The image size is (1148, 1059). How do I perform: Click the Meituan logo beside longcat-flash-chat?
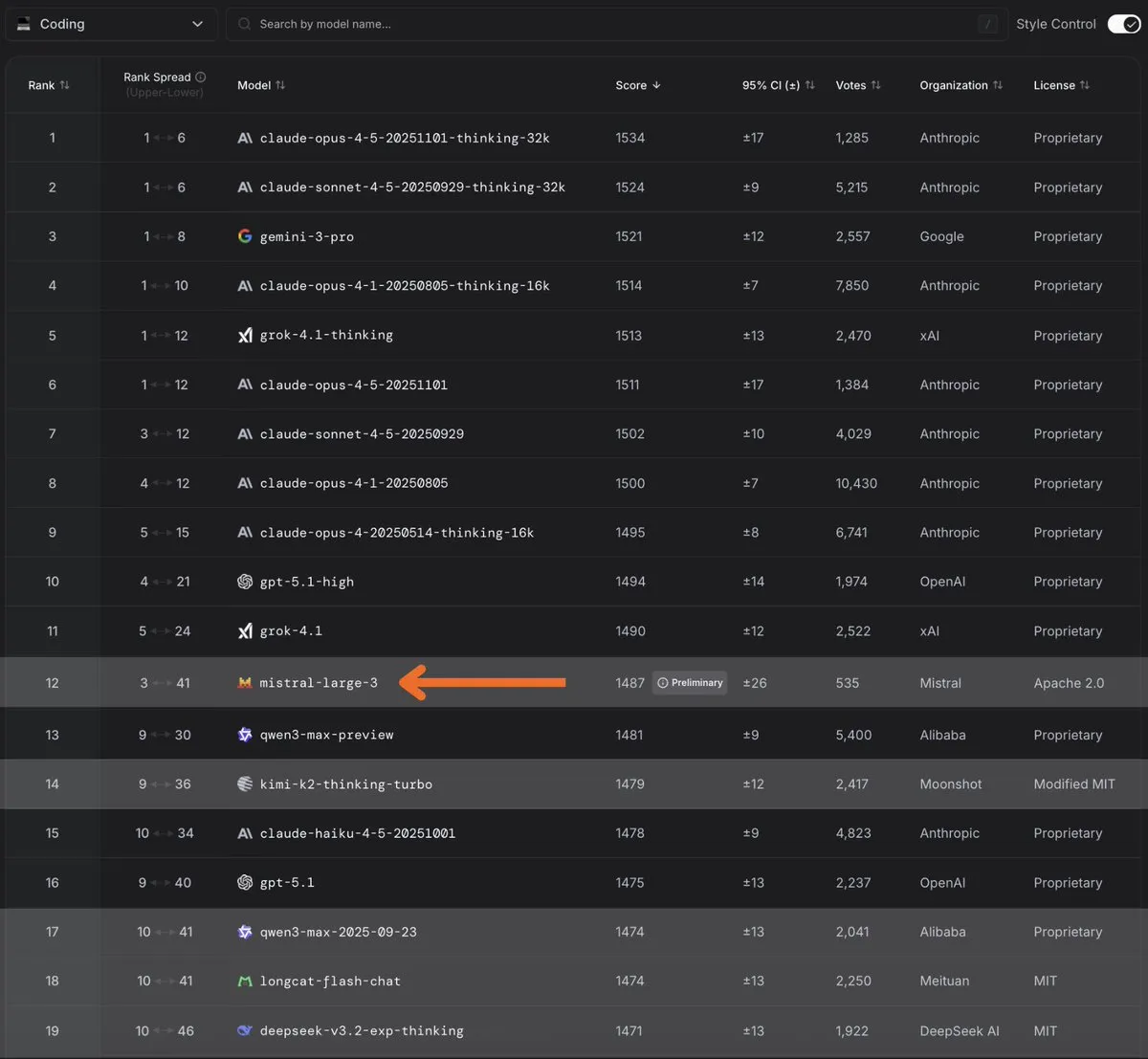(x=245, y=981)
